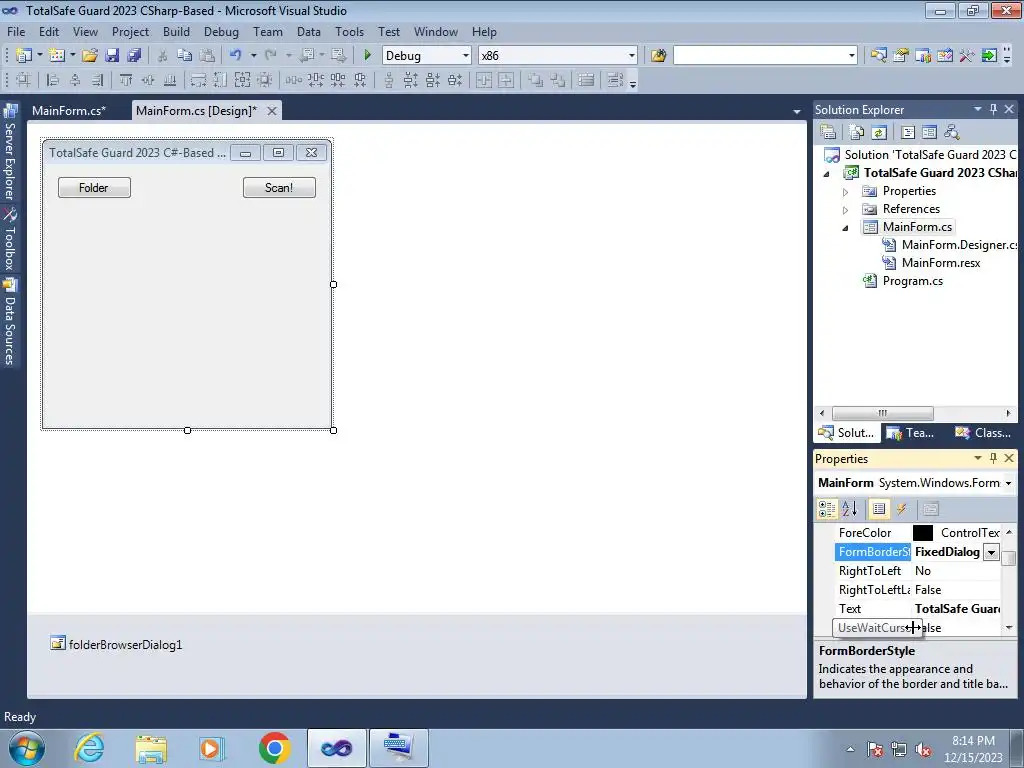Click the Solution Explorer horizontal scrollbar thumb
This screenshot has height=768, width=1024.
882,413
